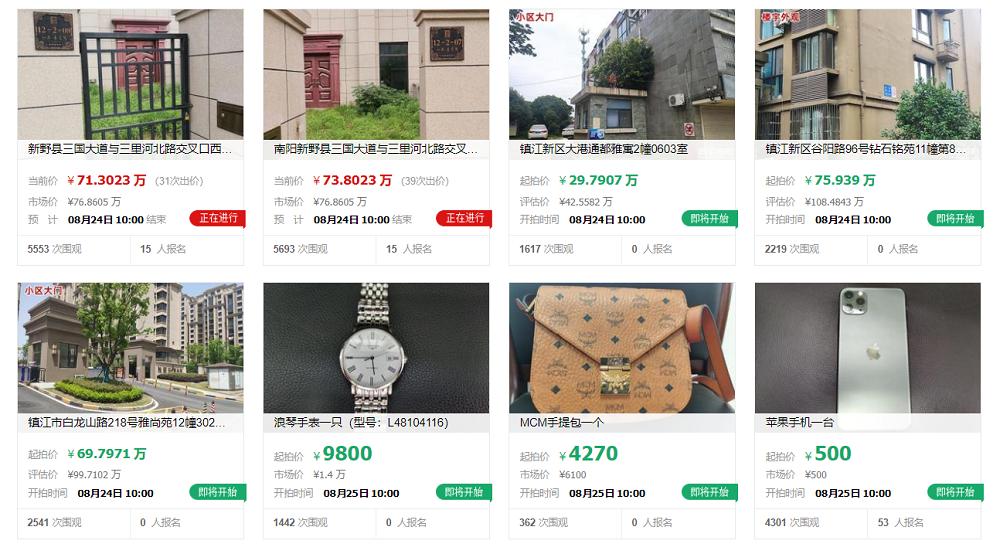Click the 5693 次围观 view count
This screenshot has height=554, width=1000.
[x=300, y=249]
